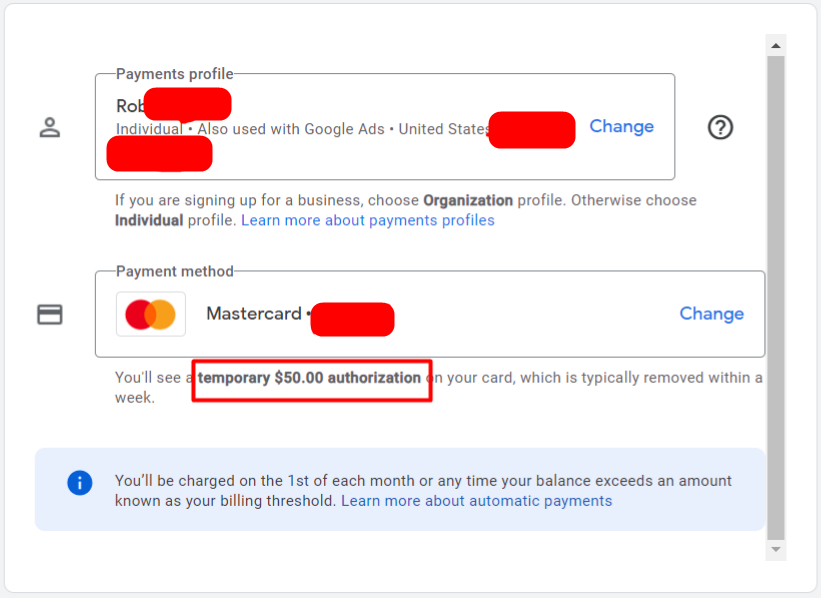This screenshot has height=598, width=821.
Task: Click the Individual Google Ads description line
Action: click(303, 129)
